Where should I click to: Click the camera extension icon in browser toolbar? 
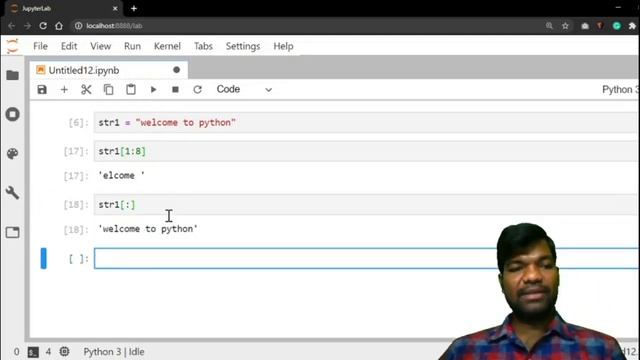[x=585, y=26]
